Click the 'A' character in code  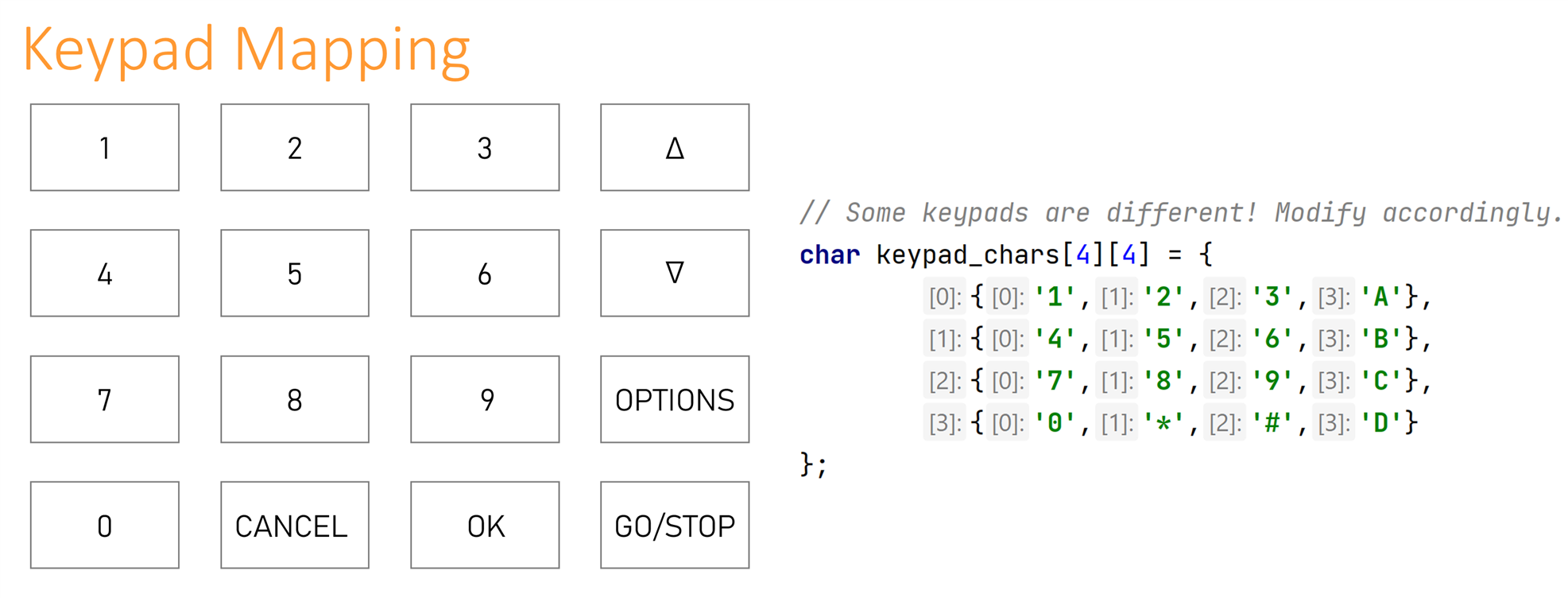point(1380,297)
